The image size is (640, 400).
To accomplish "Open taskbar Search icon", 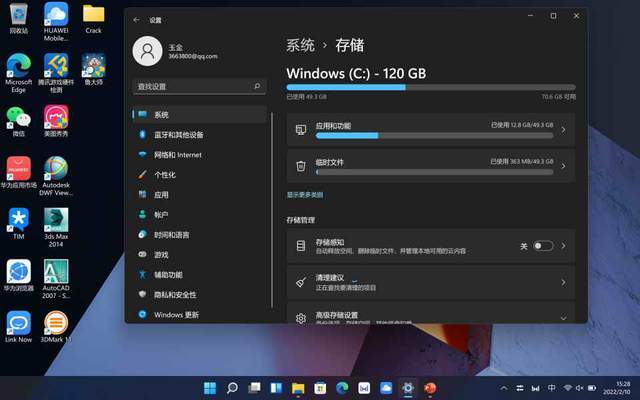I will pos(232,388).
